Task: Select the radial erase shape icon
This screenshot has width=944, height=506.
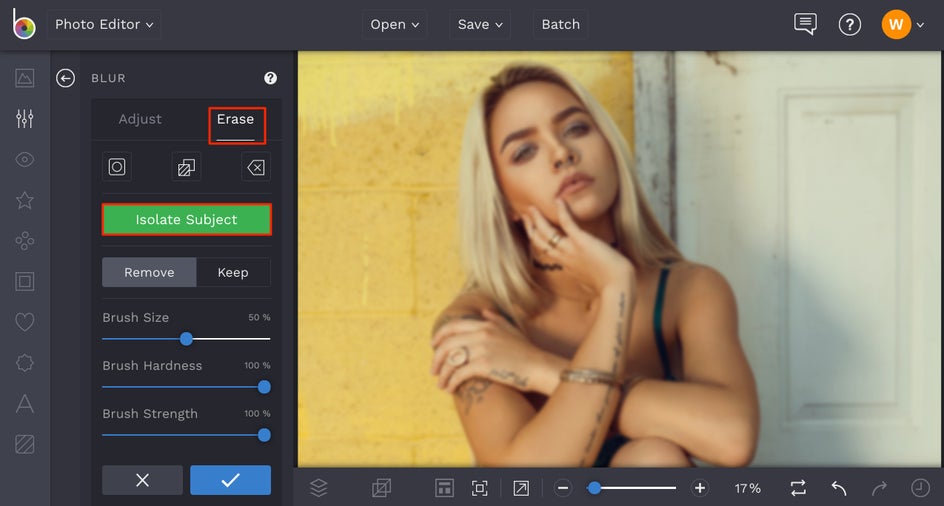Action: (117, 167)
